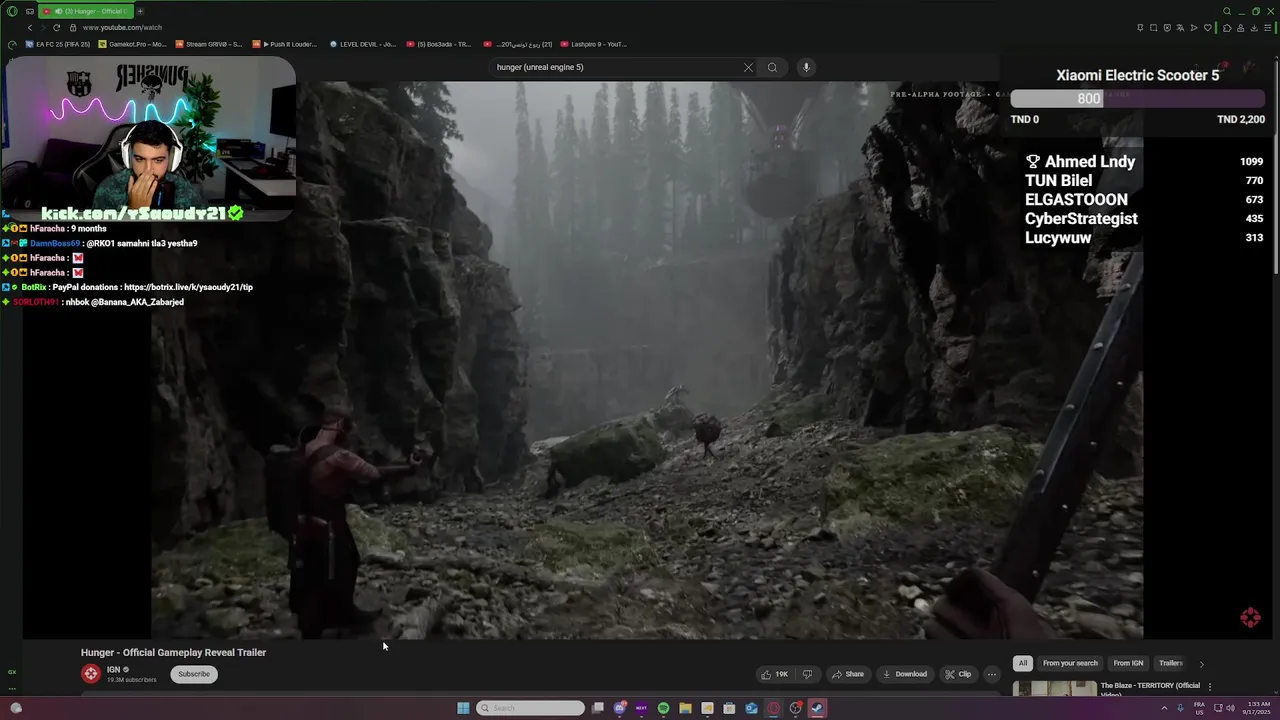Click the Share button under the video
The width and height of the screenshot is (1280, 720).
point(848,674)
